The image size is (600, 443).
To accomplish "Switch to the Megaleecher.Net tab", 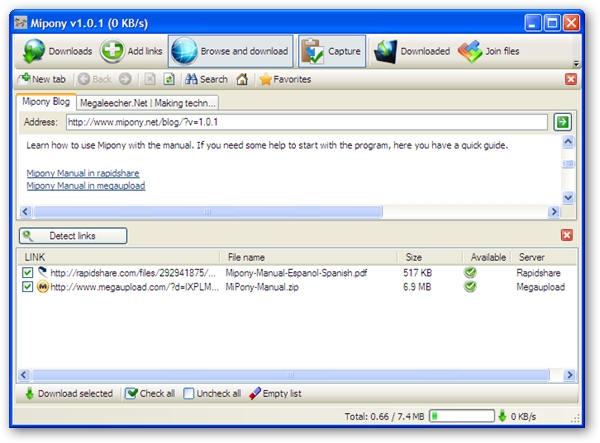I will click(x=148, y=103).
